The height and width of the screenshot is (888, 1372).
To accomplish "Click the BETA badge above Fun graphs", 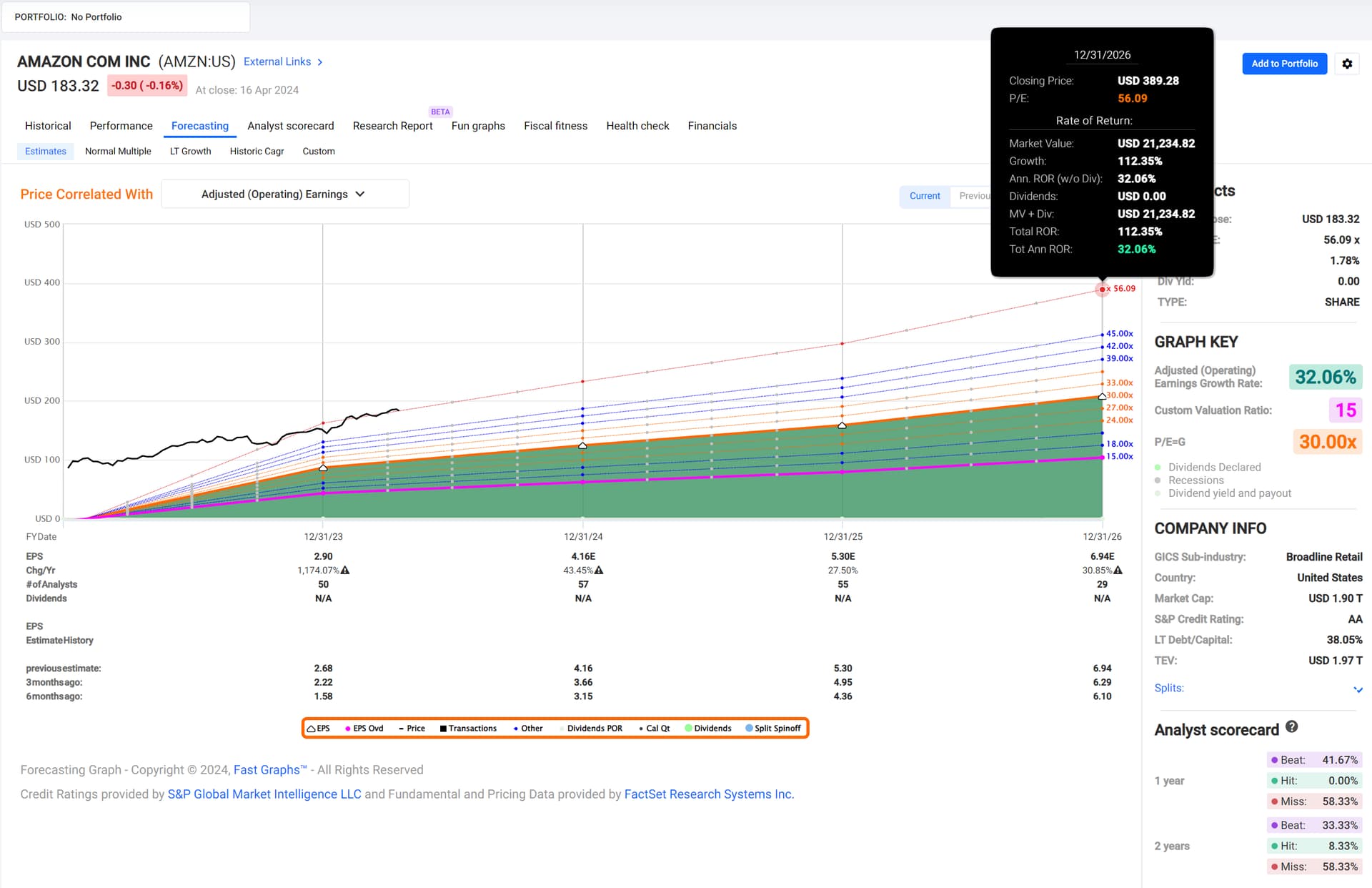I will pyautogui.click(x=440, y=112).
